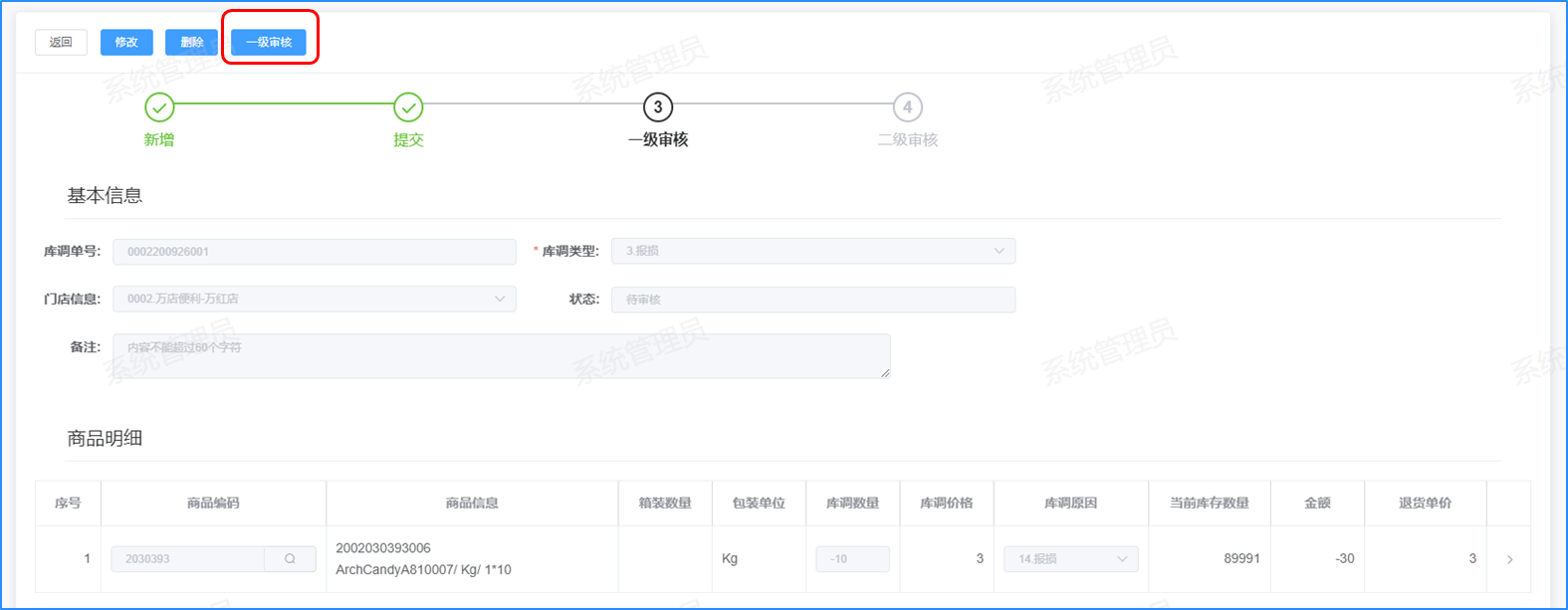The width and height of the screenshot is (1568, 610).
Task: Click the 商品信息 column header
Action: [x=472, y=504]
